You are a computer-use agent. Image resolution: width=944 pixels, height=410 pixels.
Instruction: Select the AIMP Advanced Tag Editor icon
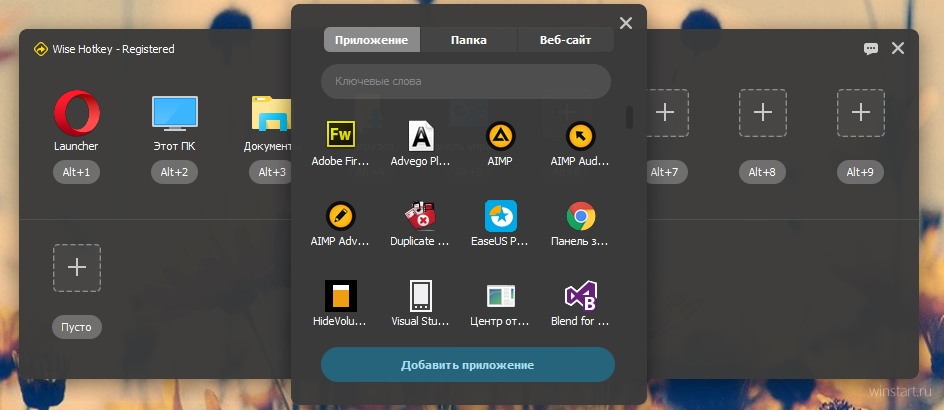[341, 216]
